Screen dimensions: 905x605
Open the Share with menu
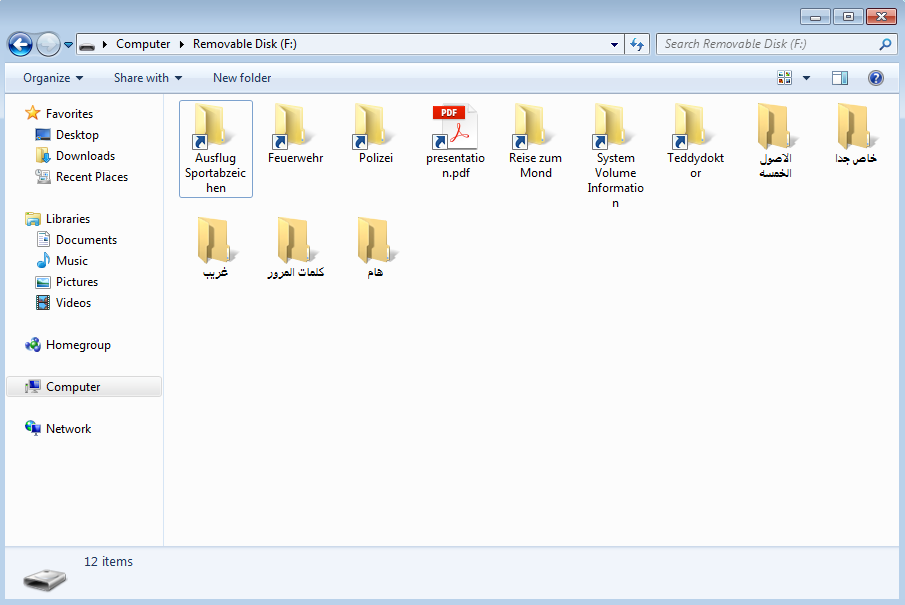(147, 78)
